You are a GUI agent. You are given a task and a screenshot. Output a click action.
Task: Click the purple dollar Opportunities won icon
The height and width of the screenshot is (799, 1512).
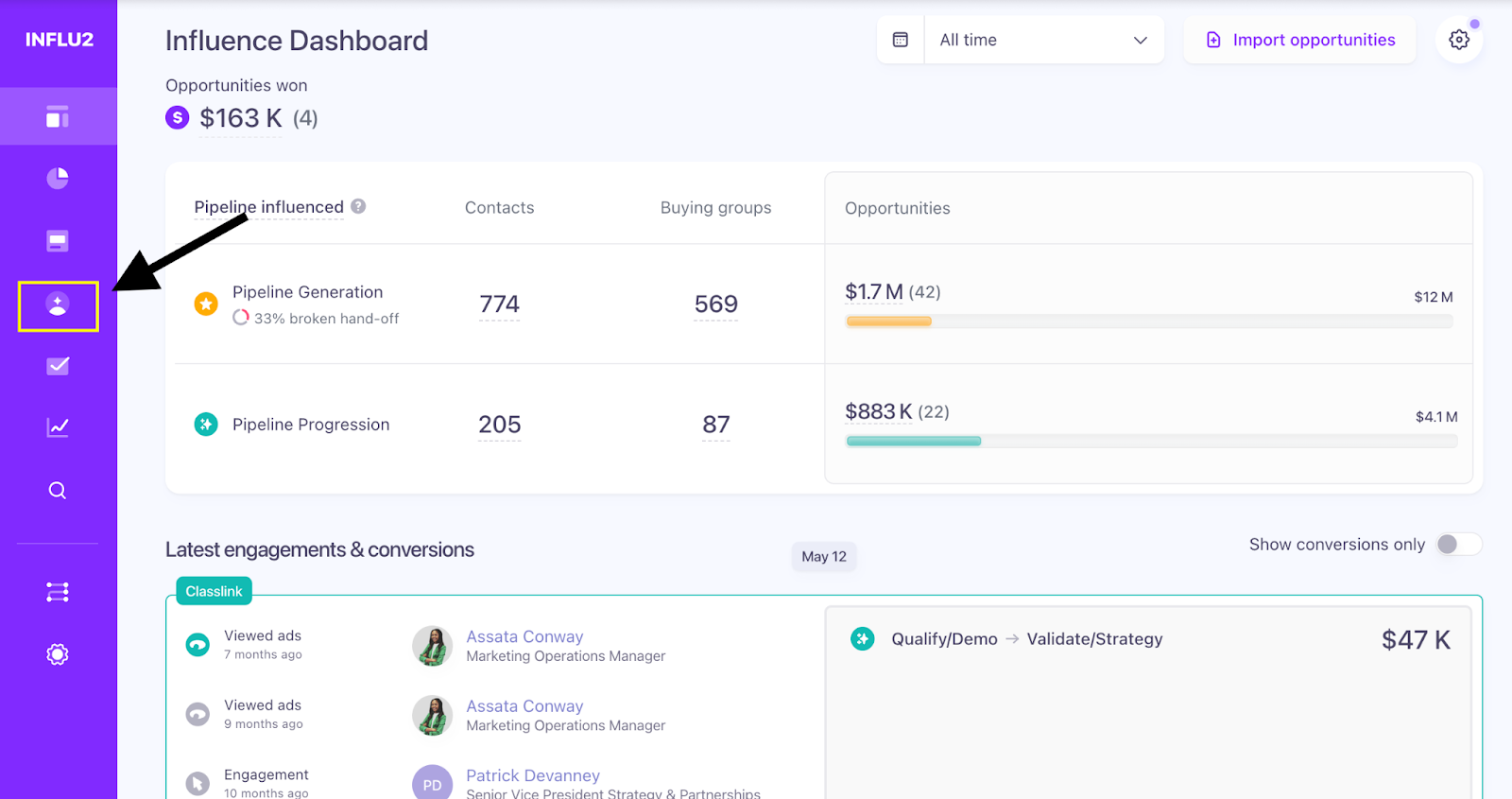pyautogui.click(x=178, y=117)
